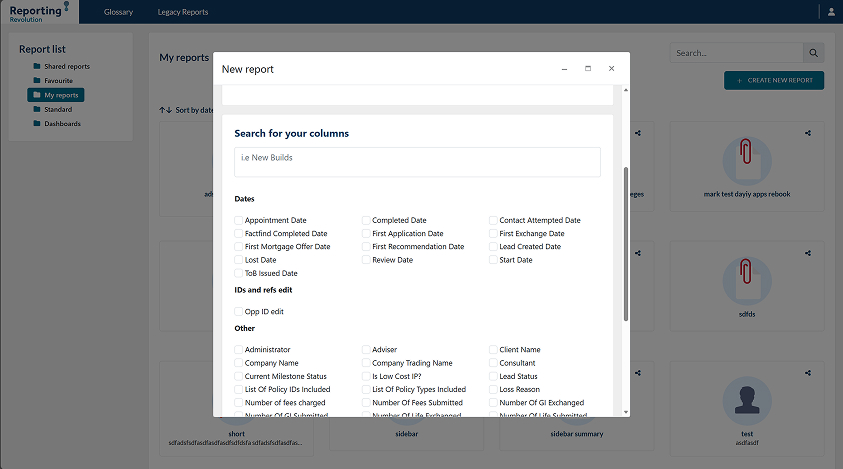Open Shared reports in the report list
This screenshot has width=843, height=469.
(67, 66)
